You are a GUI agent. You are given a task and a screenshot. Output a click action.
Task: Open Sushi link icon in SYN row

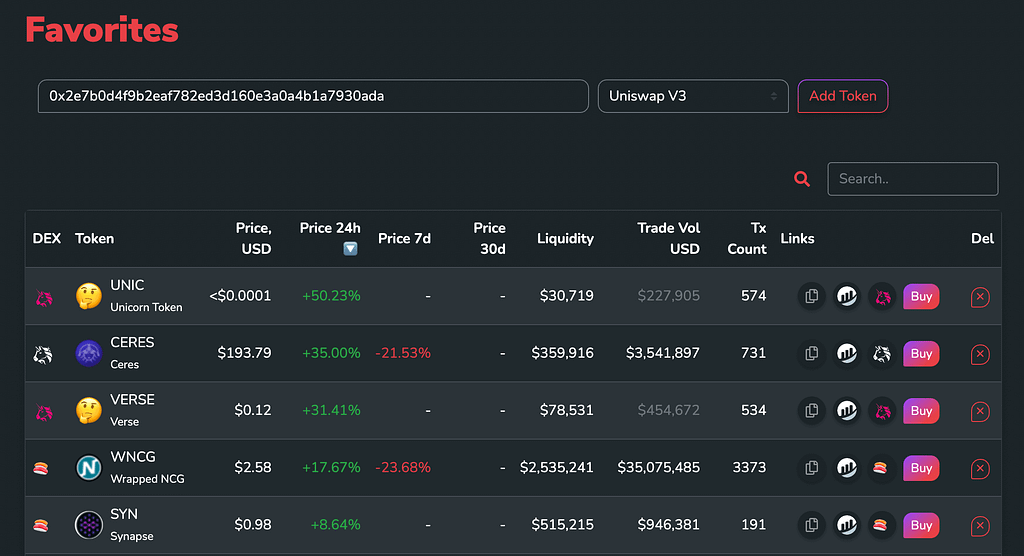click(x=882, y=525)
